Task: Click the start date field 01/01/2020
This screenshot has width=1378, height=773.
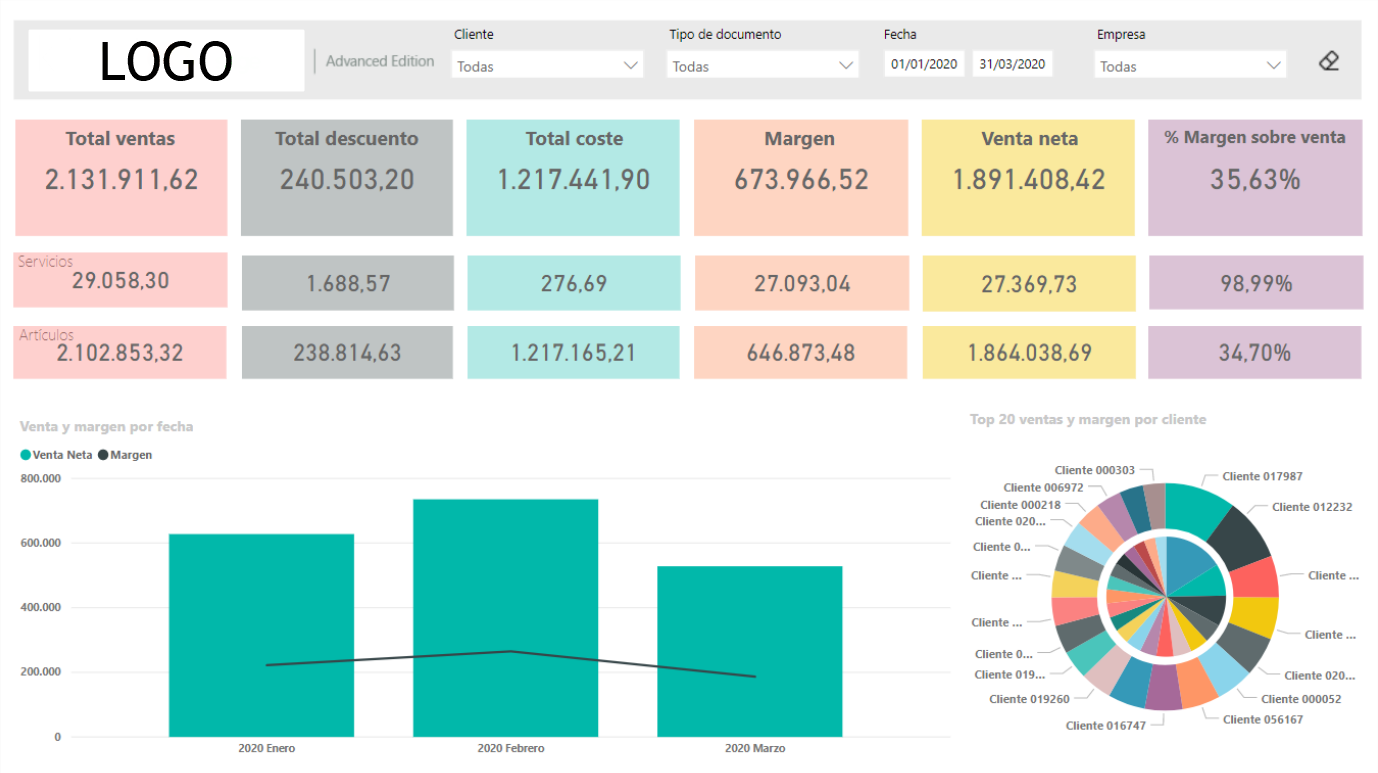Action: click(x=924, y=64)
